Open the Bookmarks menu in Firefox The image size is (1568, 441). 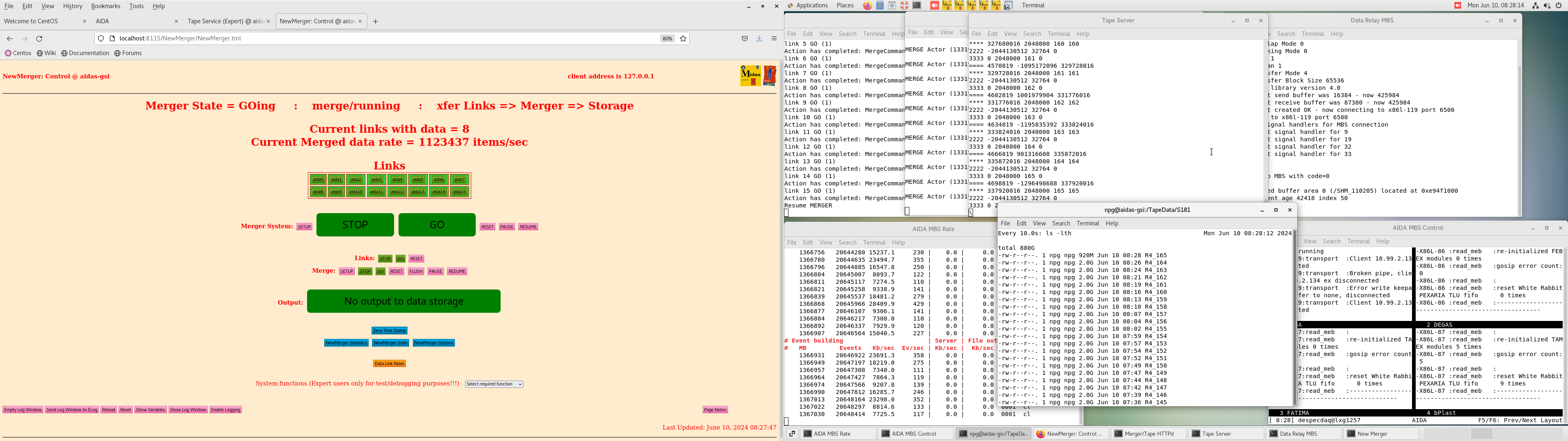[105, 6]
